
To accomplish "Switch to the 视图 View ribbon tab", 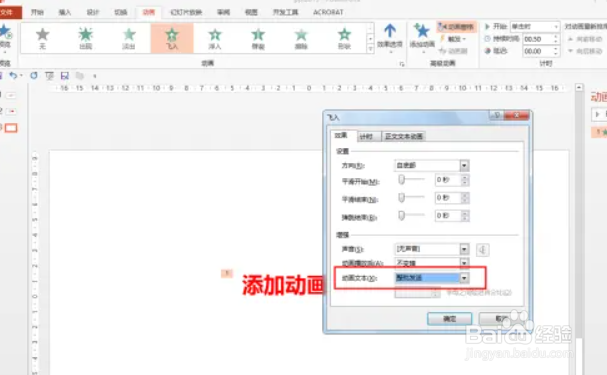I will pos(251,12).
